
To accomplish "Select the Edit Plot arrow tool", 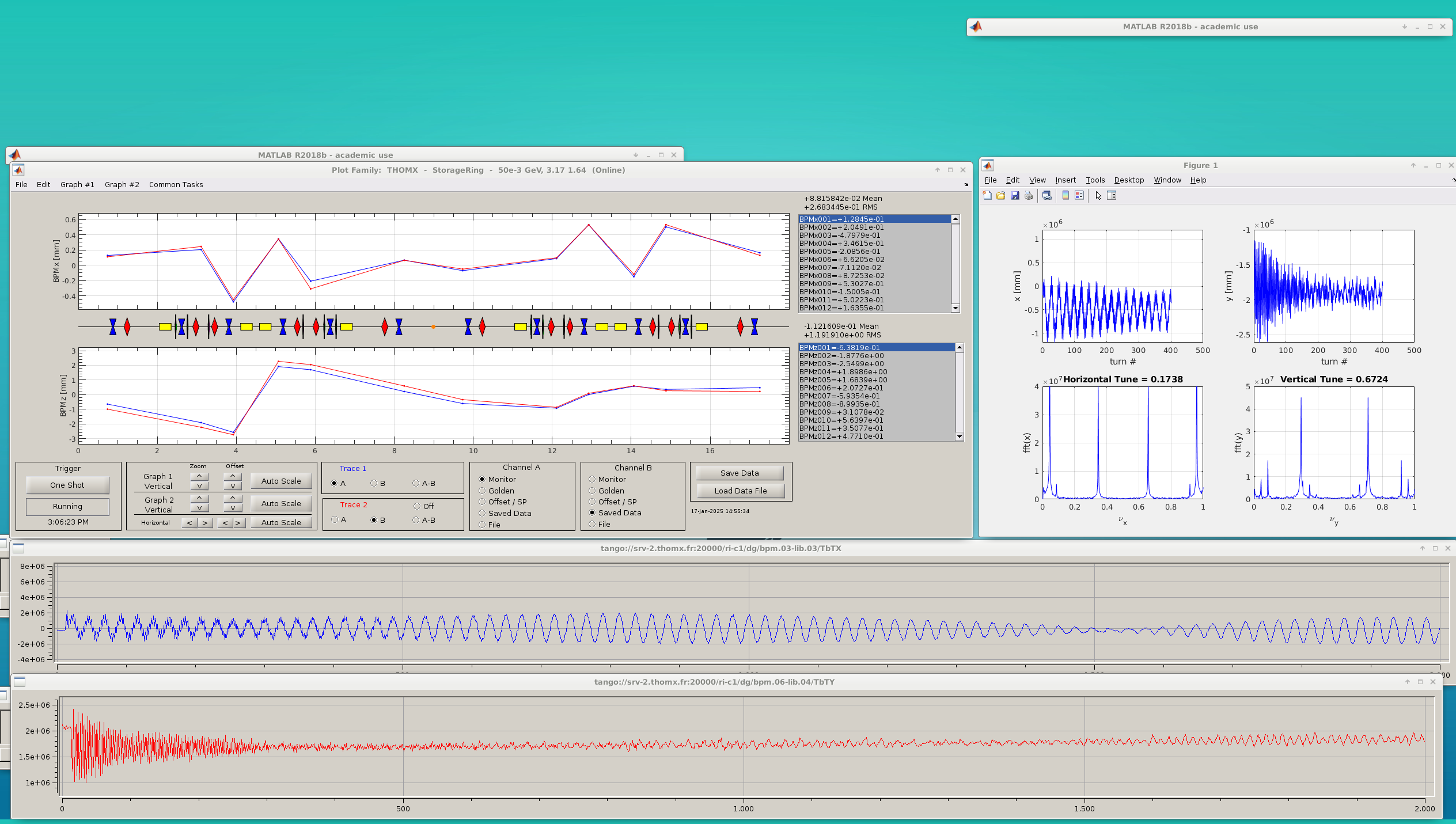I will 1098,196.
